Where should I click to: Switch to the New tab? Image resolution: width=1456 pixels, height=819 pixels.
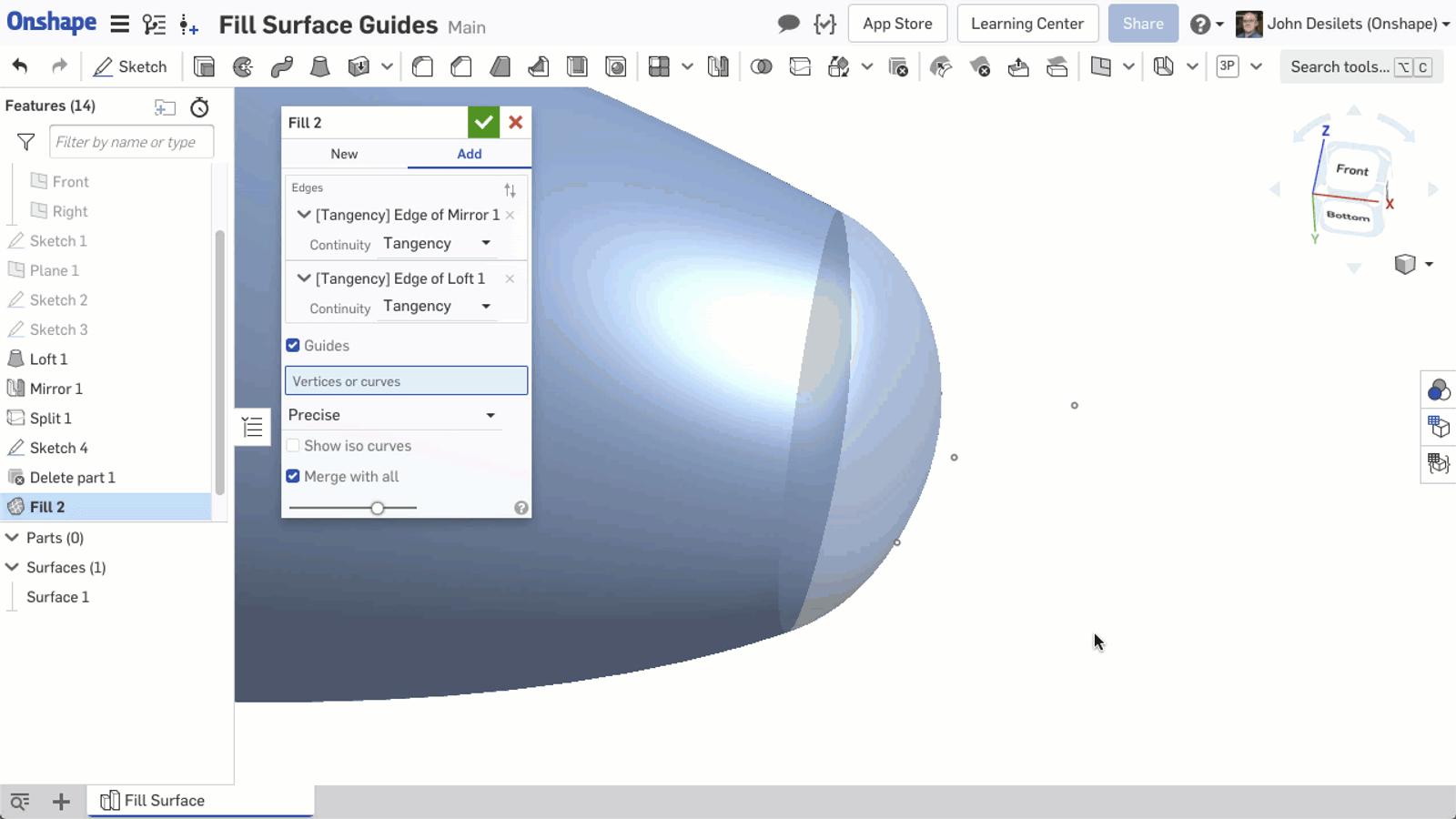[344, 154]
